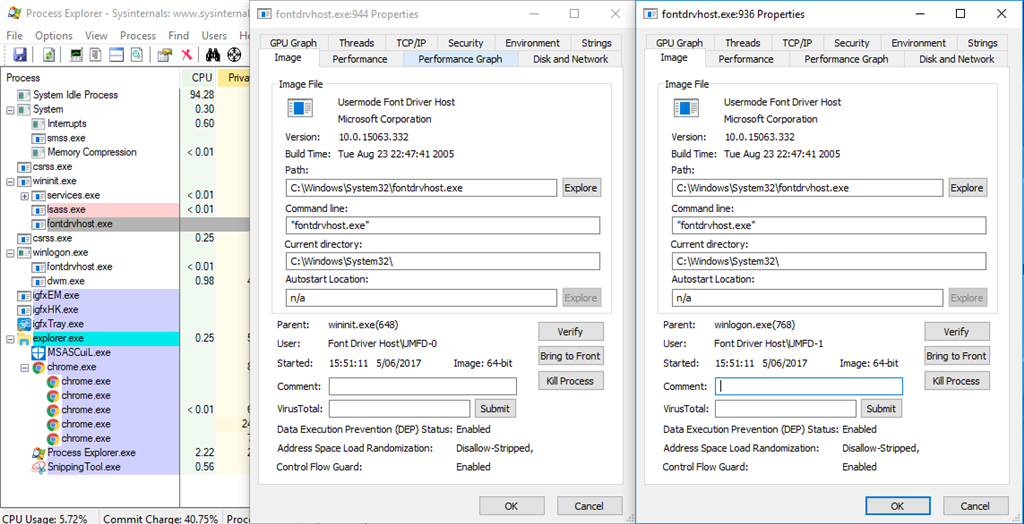Click Verify in fontdrvhost.exe:936 dialog

(956, 332)
